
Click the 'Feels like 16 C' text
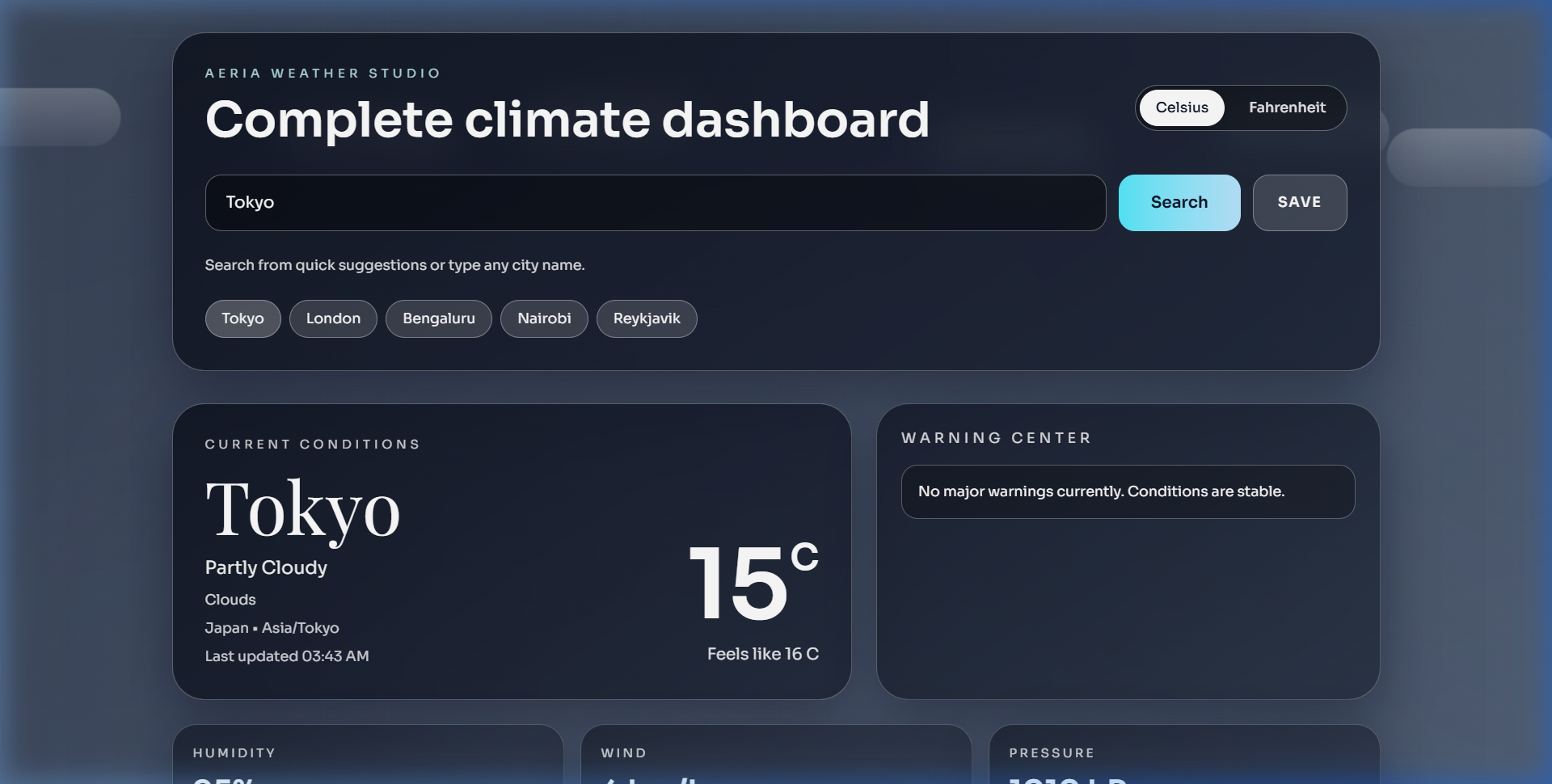pos(763,654)
